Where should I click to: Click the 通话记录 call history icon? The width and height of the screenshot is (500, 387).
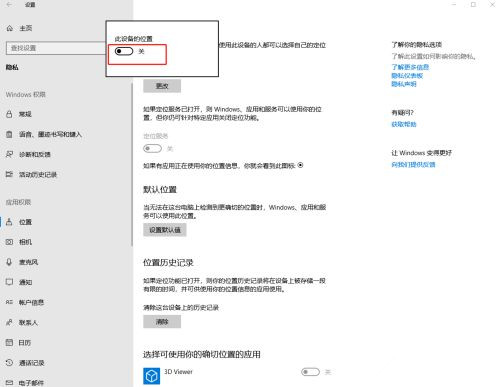pyautogui.click(x=9, y=362)
